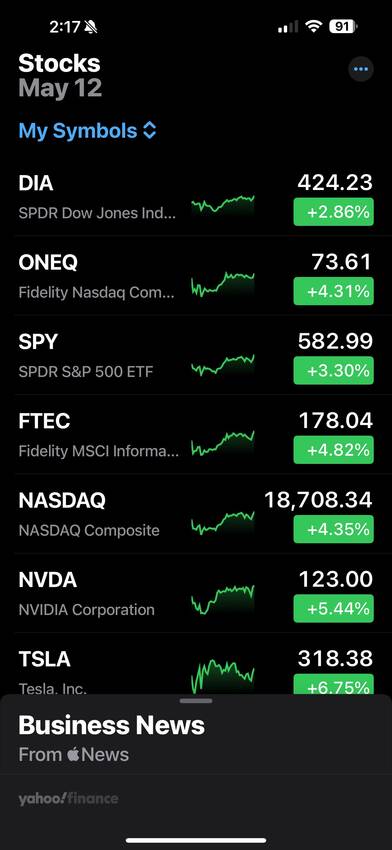Viewport: 392px width, 850px height.
Task: Tap the Business News sheet grabber handle
Action: click(x=196, y=701)
